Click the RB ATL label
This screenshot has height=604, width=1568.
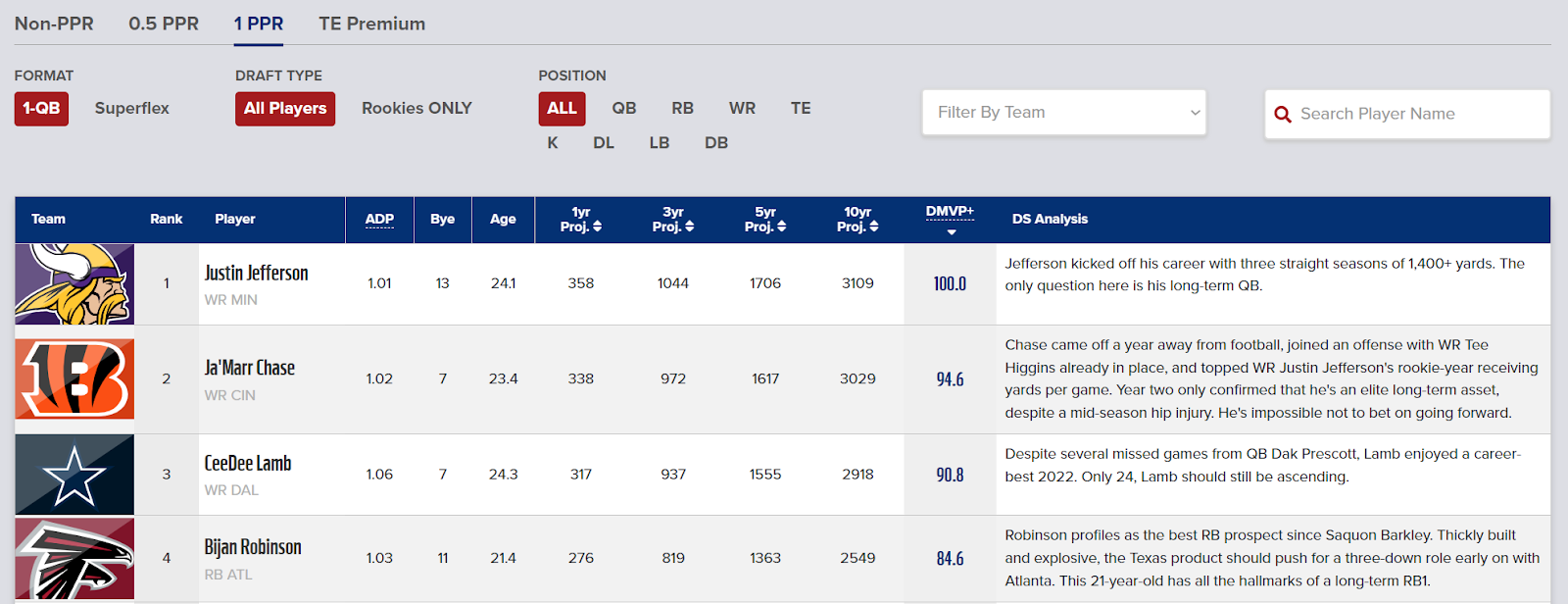click(x=228, y=575)
